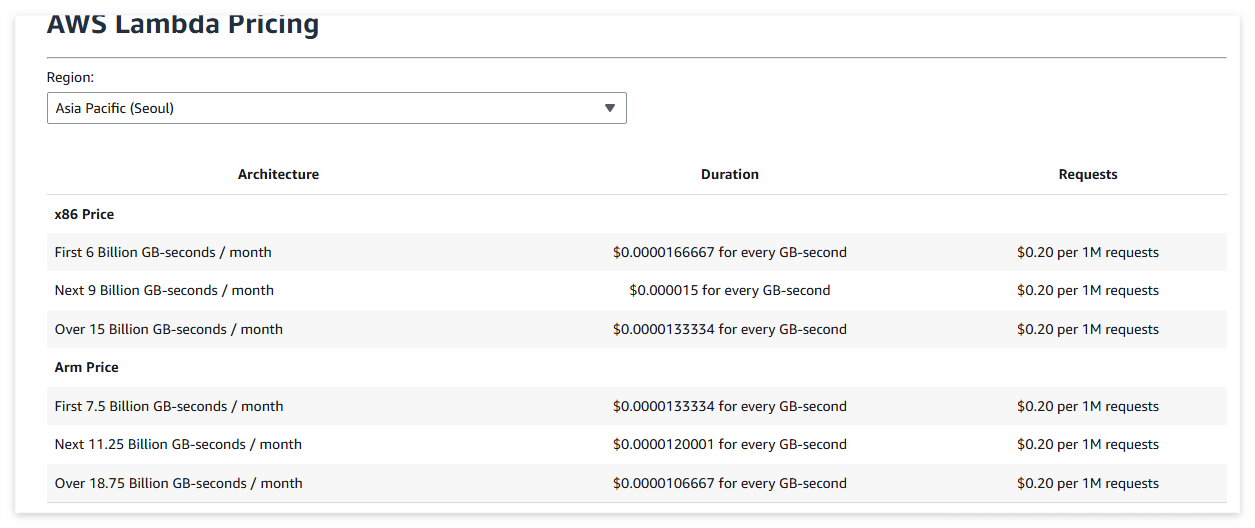Open the Region dropdown showing Asia Pacific (Seoul)
The image size is (1255, 528).
(336, 108)
